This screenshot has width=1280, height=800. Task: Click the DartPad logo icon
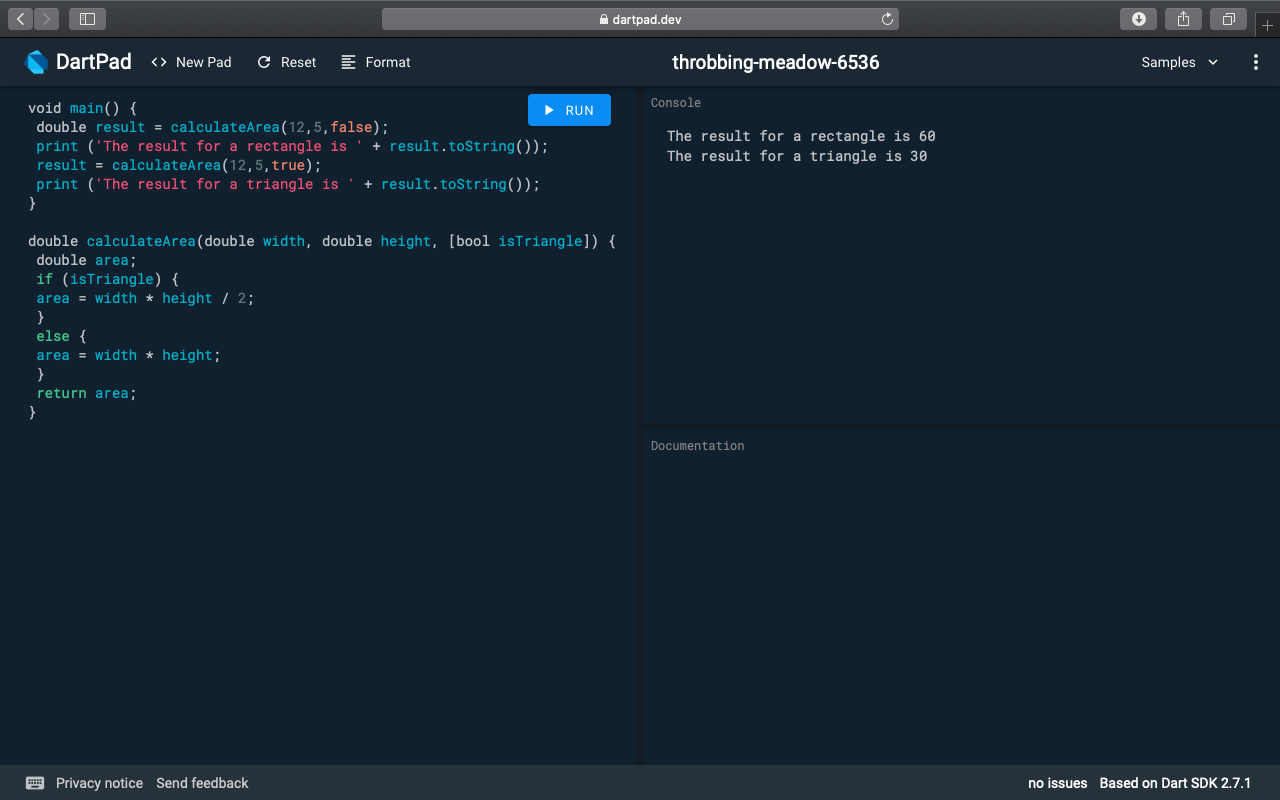pos(37,62)
